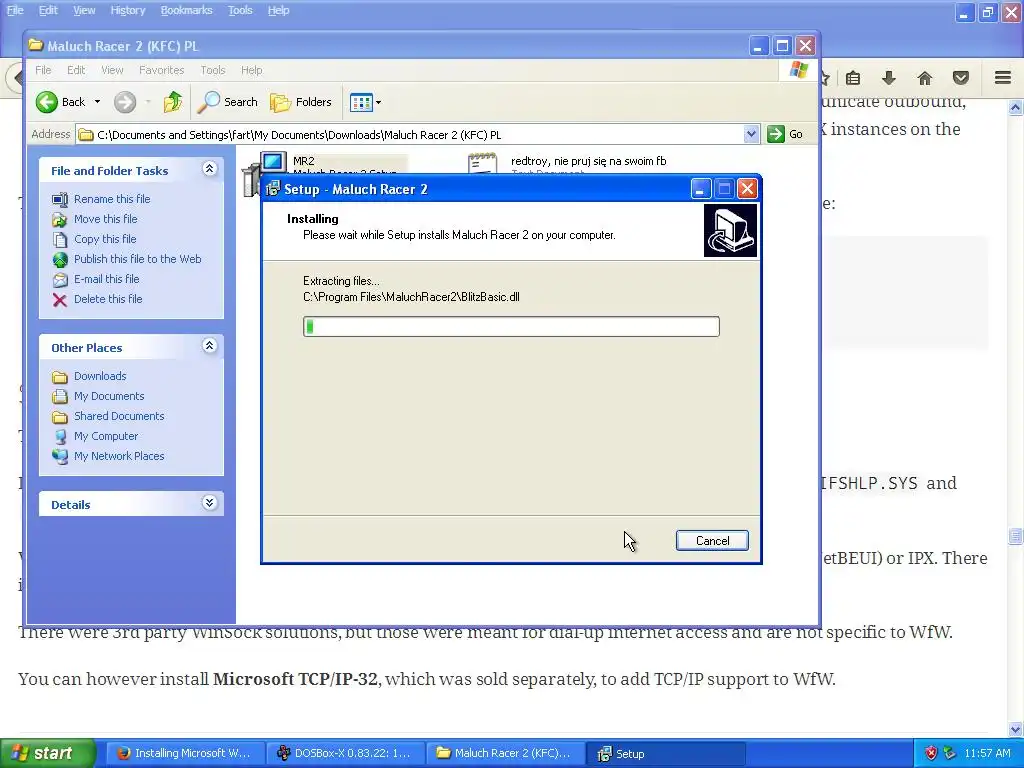
Task: Open the Views dropdown arrow
Action: [x=378, y=103]
